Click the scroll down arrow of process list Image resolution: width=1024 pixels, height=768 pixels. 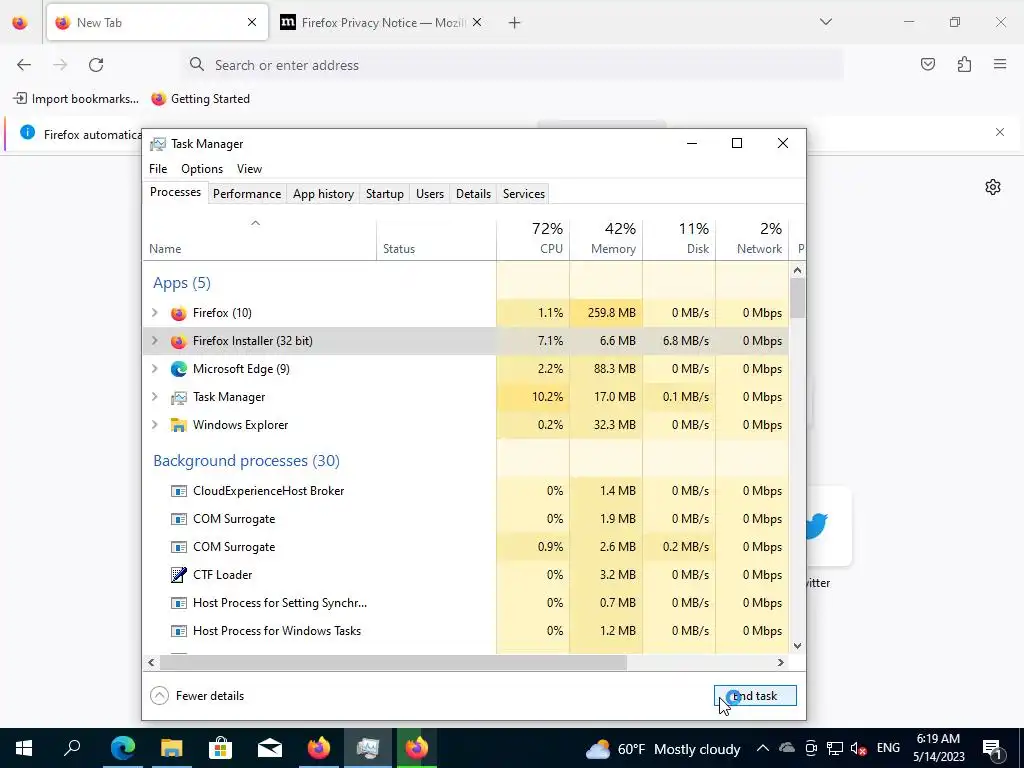coord(797,646)
